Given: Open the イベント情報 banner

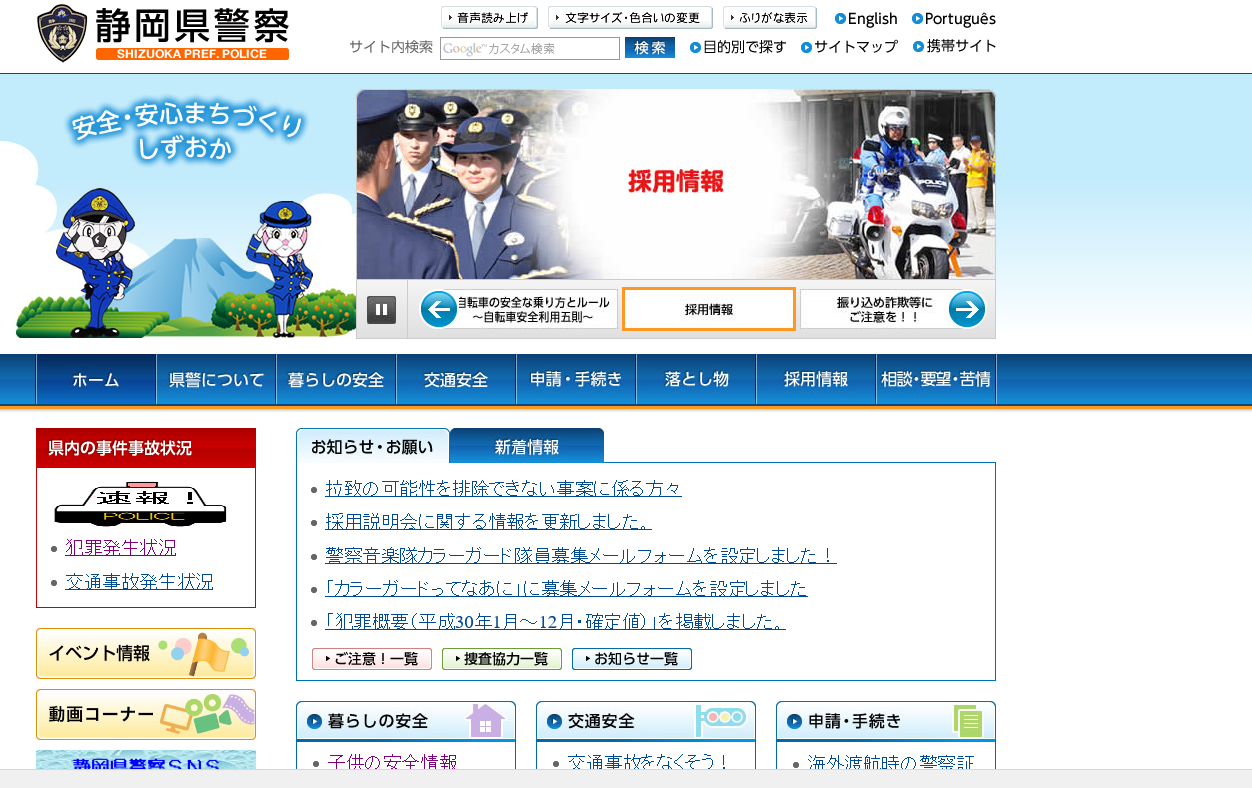Looking at the screenshot, I should 146,654.
